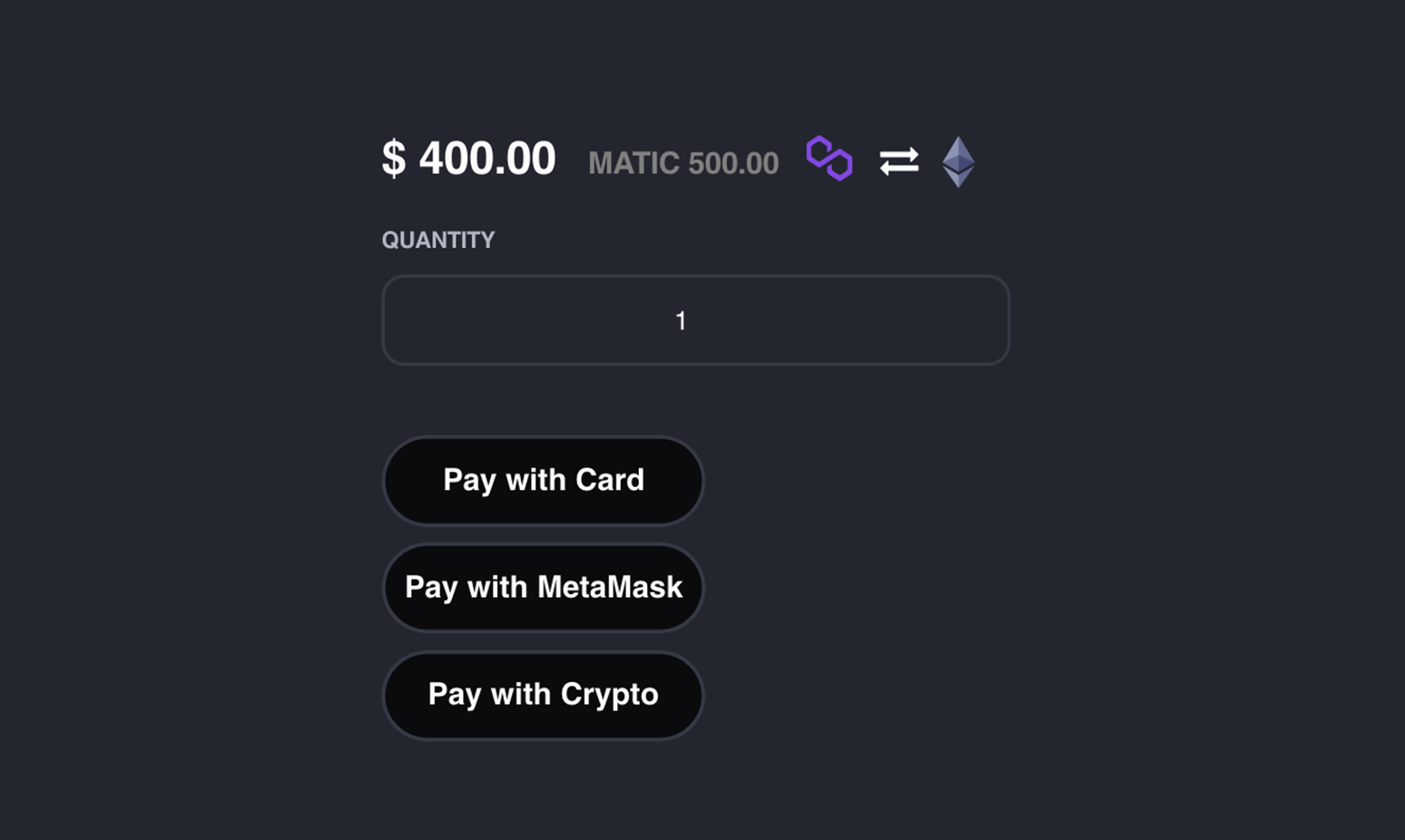Choose the MetaMask wallet payment option

543,587
